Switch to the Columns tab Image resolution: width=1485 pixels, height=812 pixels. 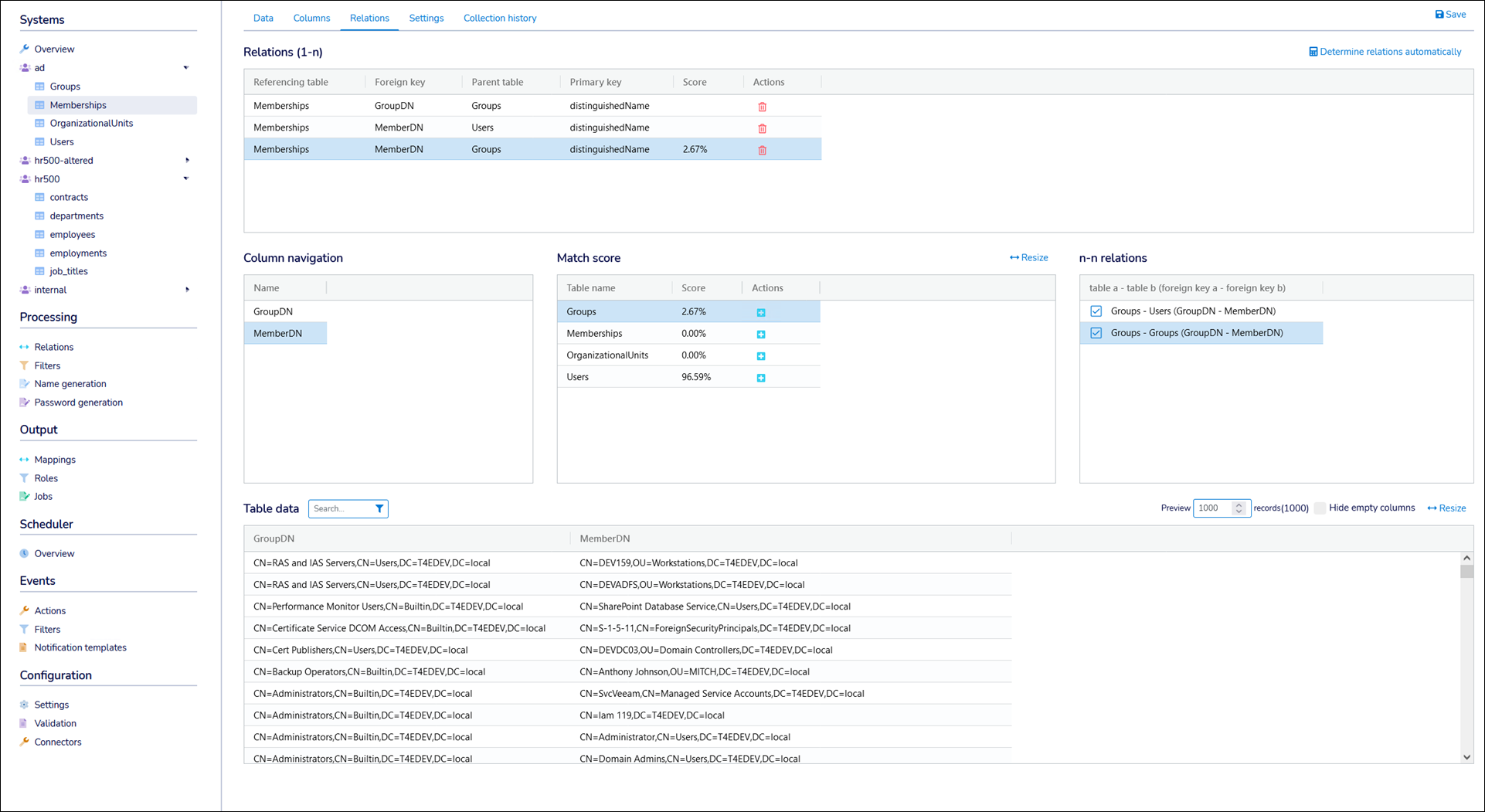[x=311, y=18]
